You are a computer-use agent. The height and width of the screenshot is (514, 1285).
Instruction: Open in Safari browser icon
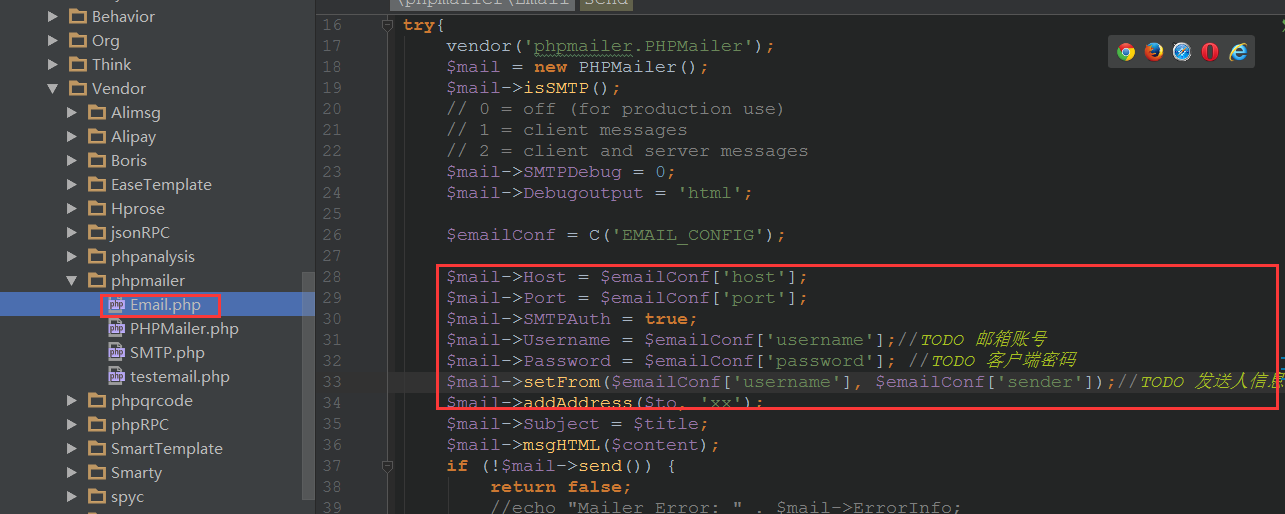1182,52
